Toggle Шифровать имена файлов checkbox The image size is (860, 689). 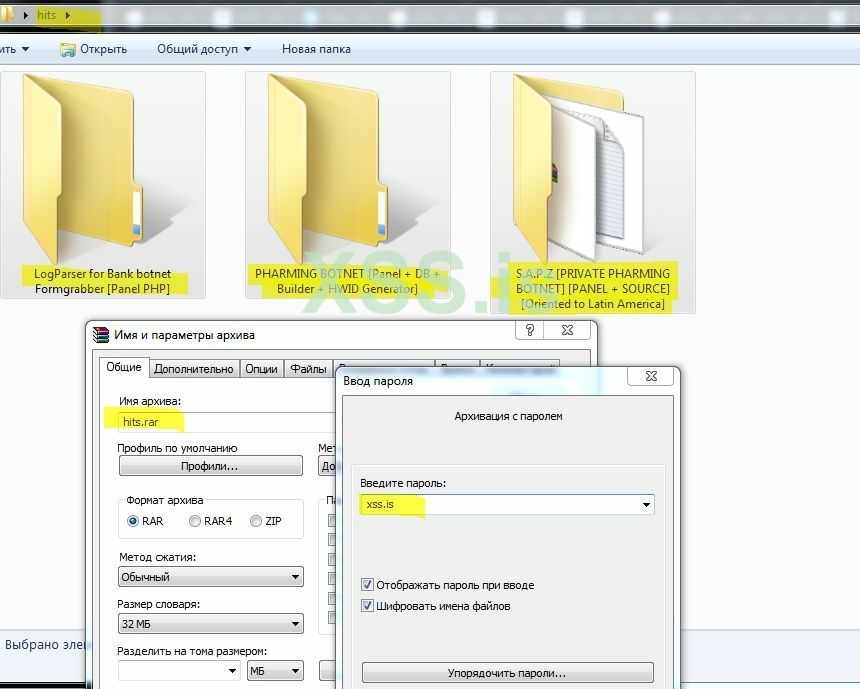[x=367, y=606]
